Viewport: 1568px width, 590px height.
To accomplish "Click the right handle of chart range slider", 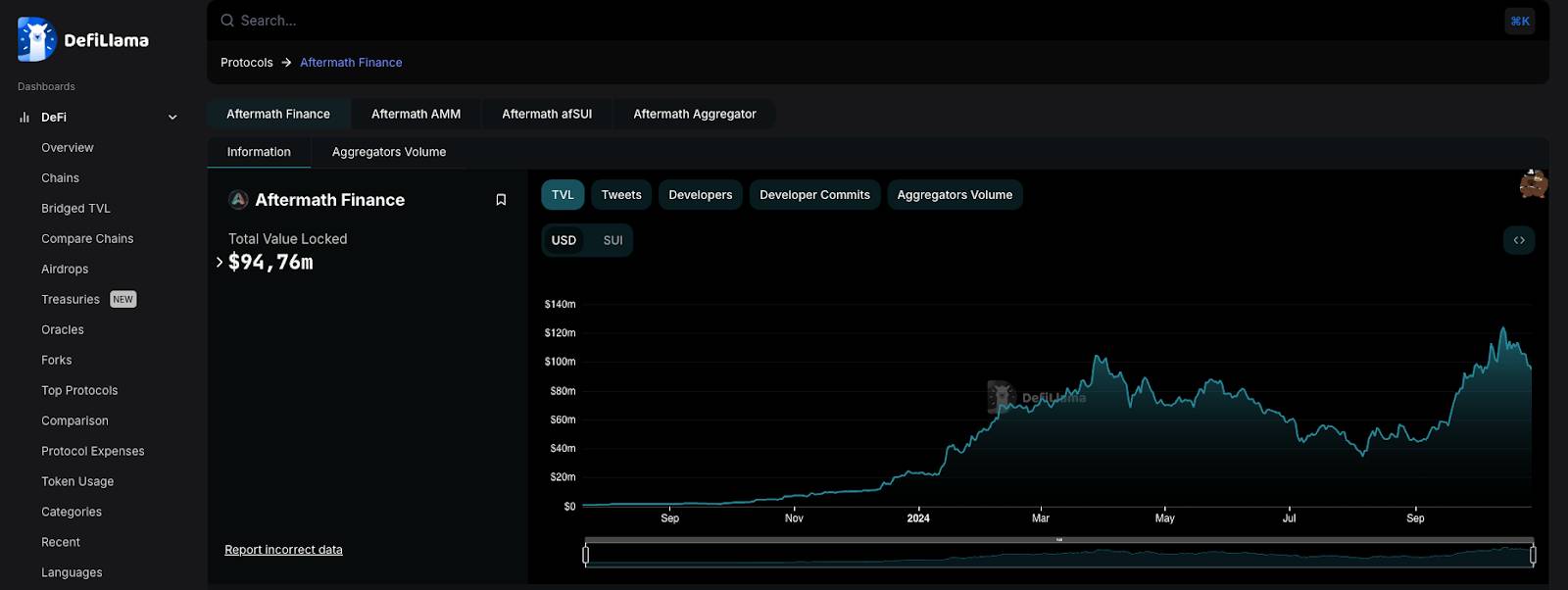I will [x=1533, y=556].
